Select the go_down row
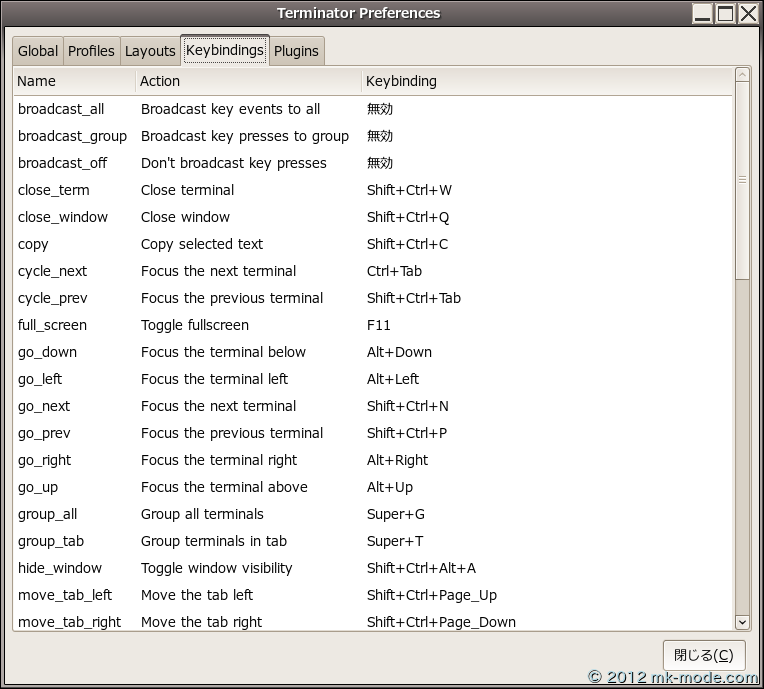The image size is (764, 689). 47,352
